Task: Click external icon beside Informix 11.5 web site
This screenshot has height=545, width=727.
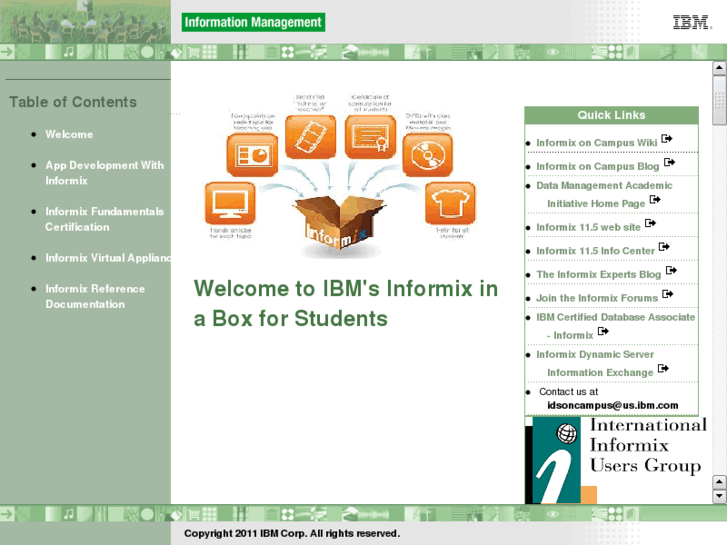Action: tap(650, 223)
